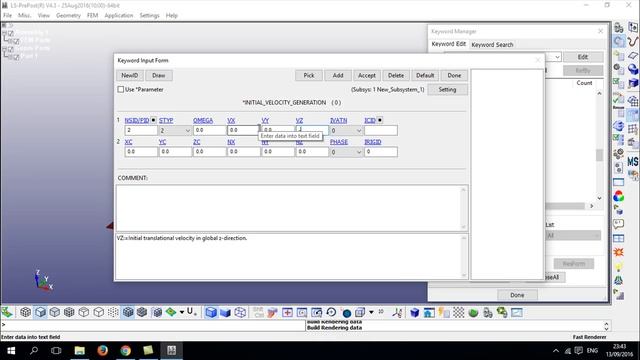The image size is (640, 360).
Task: Click the IRIGID input field
Action: coord(381,152)
